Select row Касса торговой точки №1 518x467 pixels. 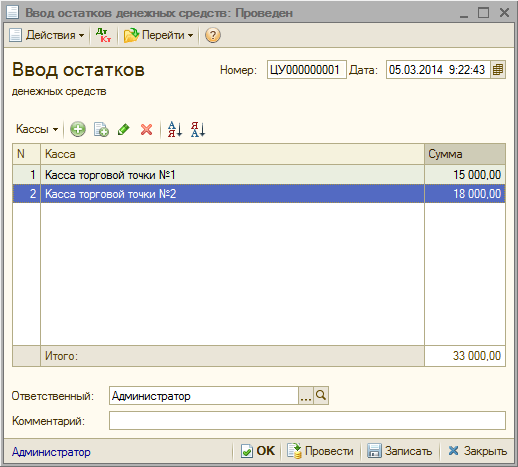tap(259, 174)
